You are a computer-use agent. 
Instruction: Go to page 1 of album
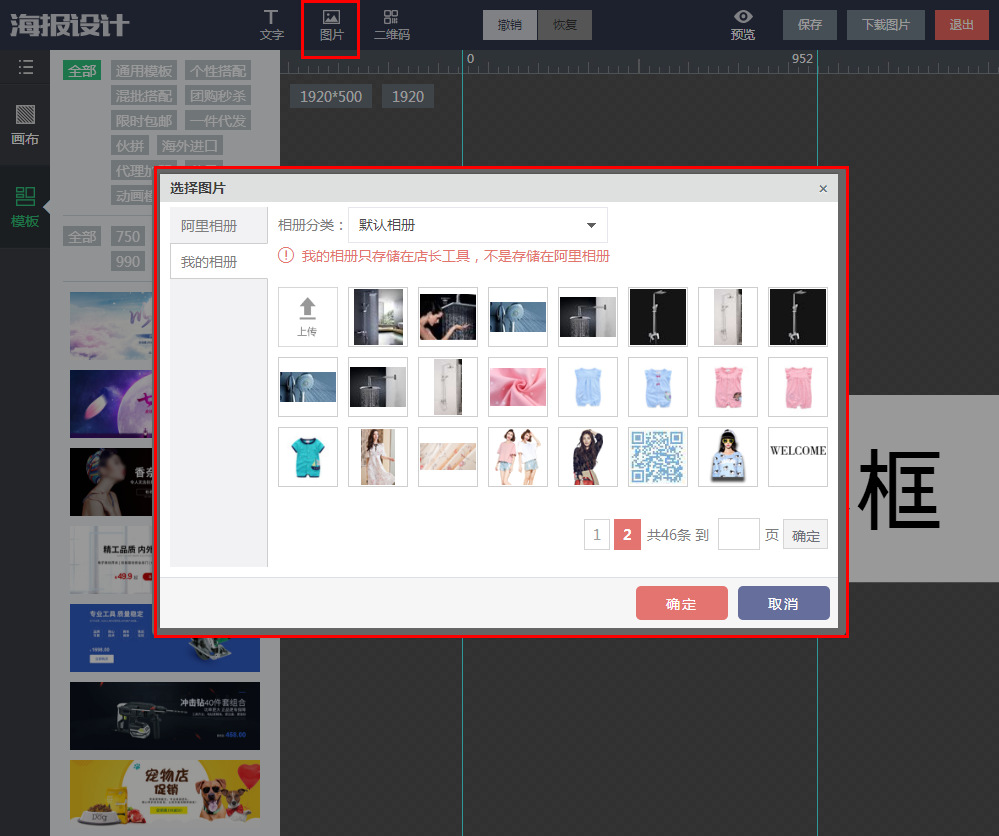click(597, 535)
